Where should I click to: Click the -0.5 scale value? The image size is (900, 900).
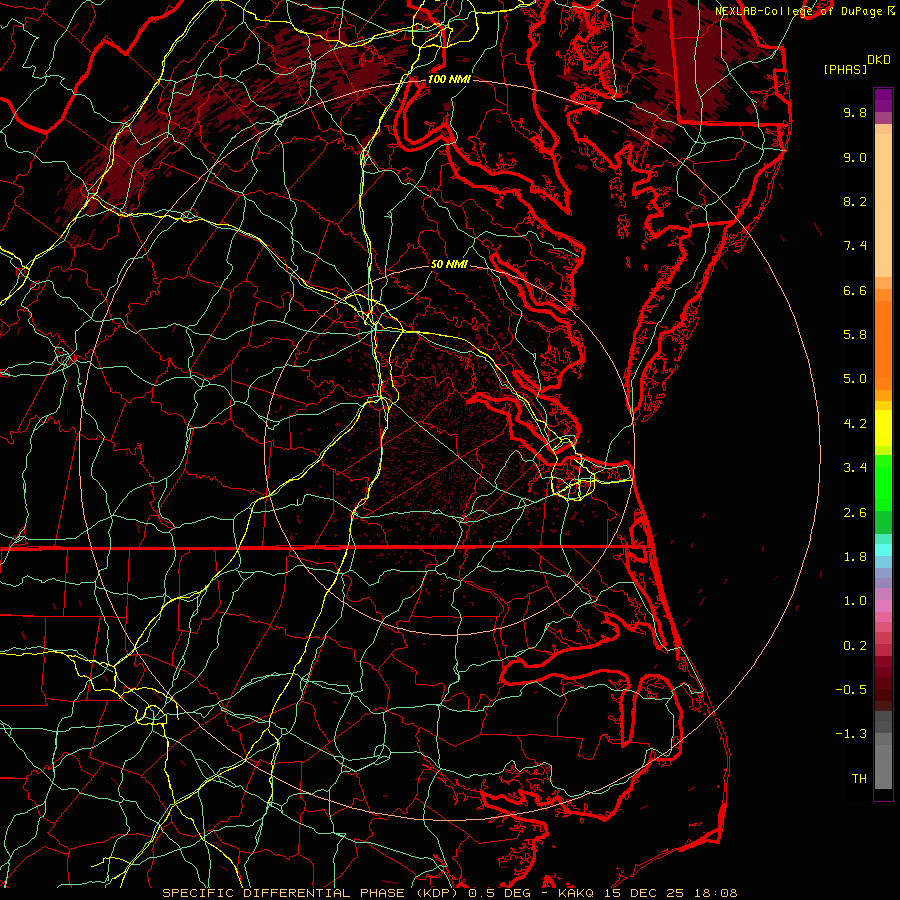point(851,690)
